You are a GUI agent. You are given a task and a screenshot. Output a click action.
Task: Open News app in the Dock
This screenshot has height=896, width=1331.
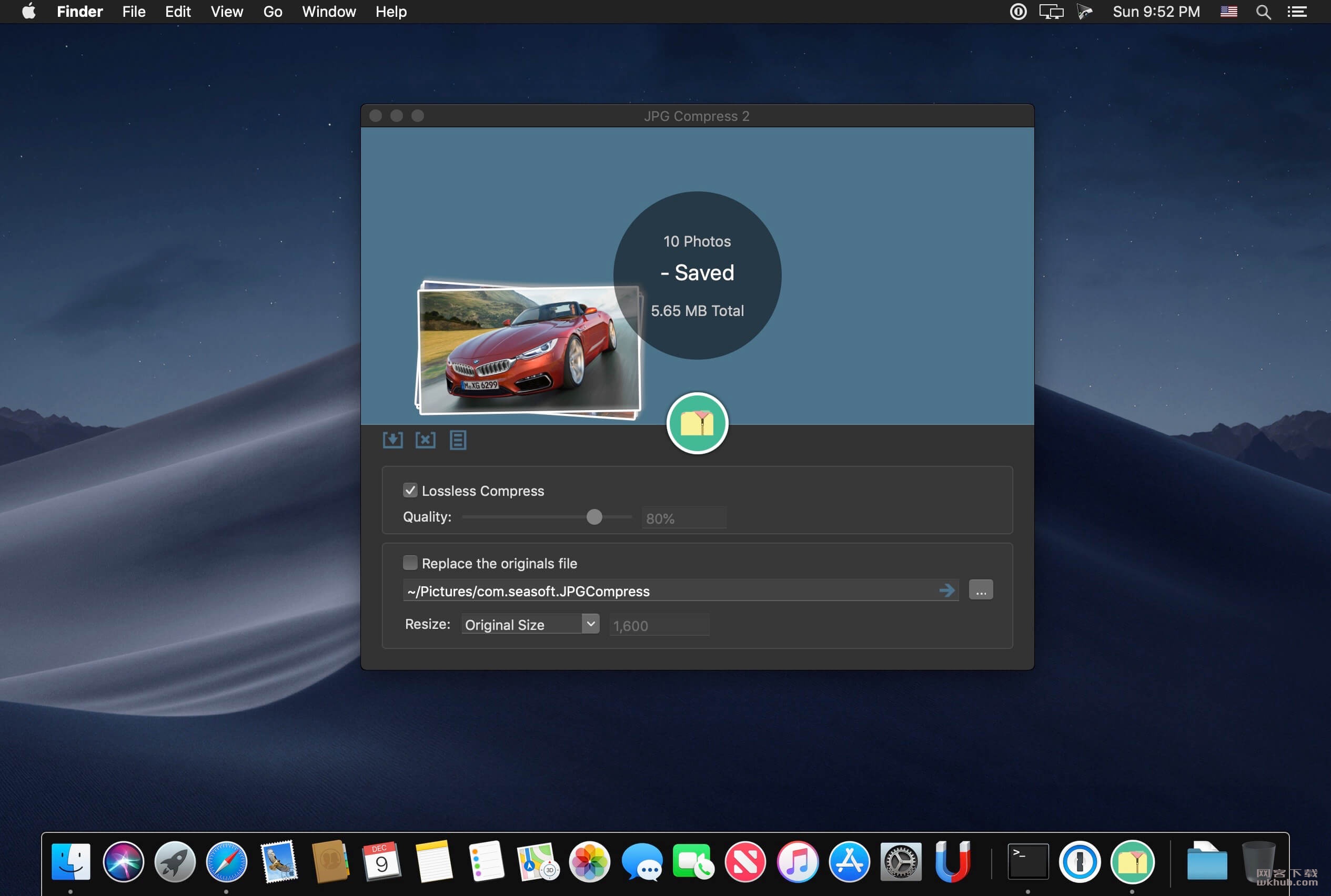pyautogui.click(x=745, y=861)
